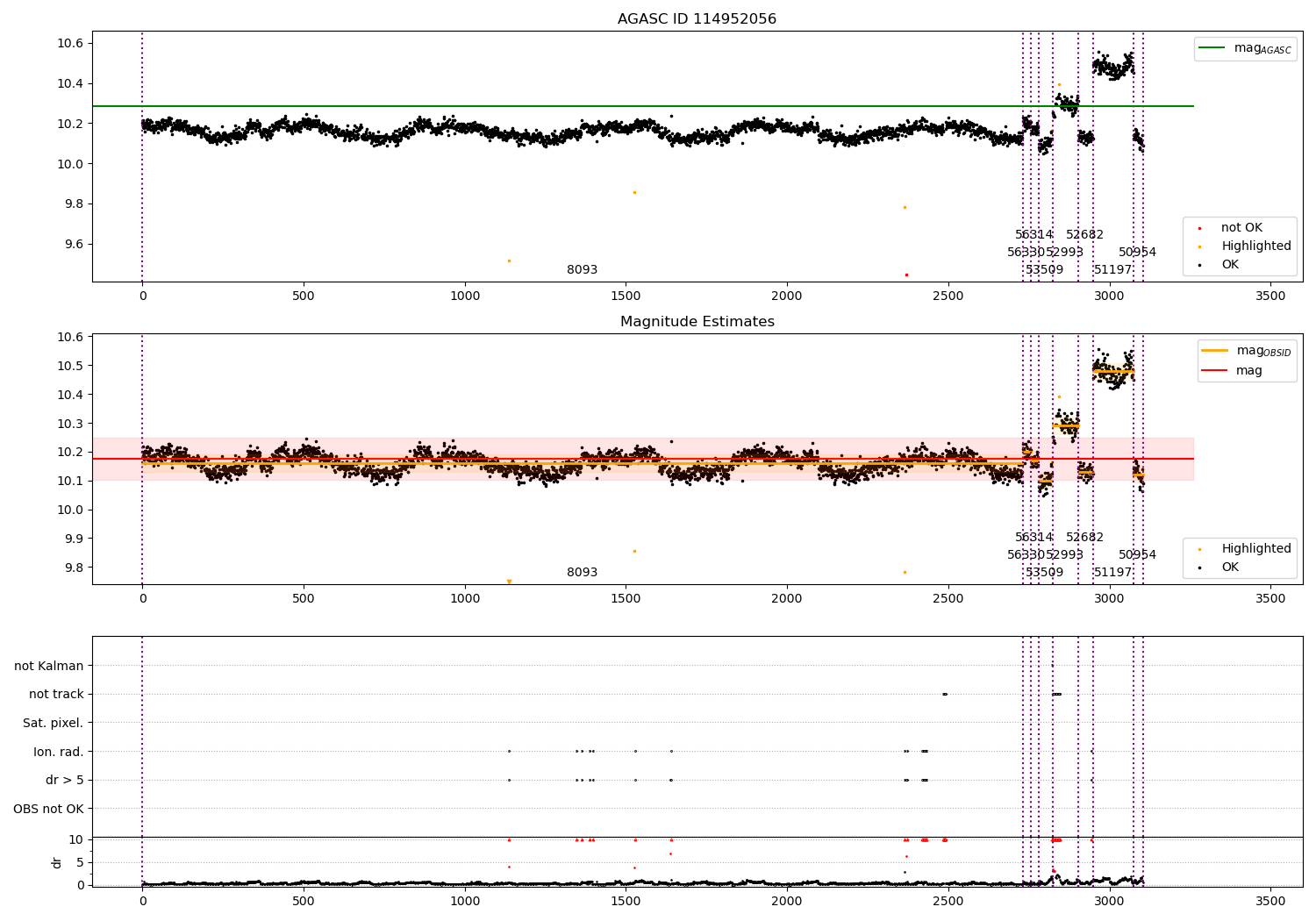Viewport: 1316px width, 921px height.
Task: Click the 'dr > 5' row label
Action: coord(65,781)
